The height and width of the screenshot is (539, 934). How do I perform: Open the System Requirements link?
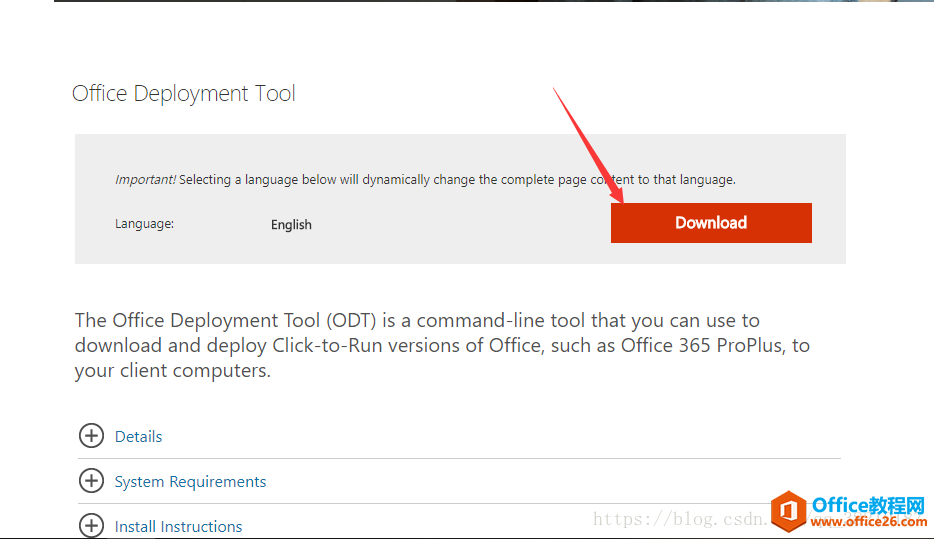(190, 481)
